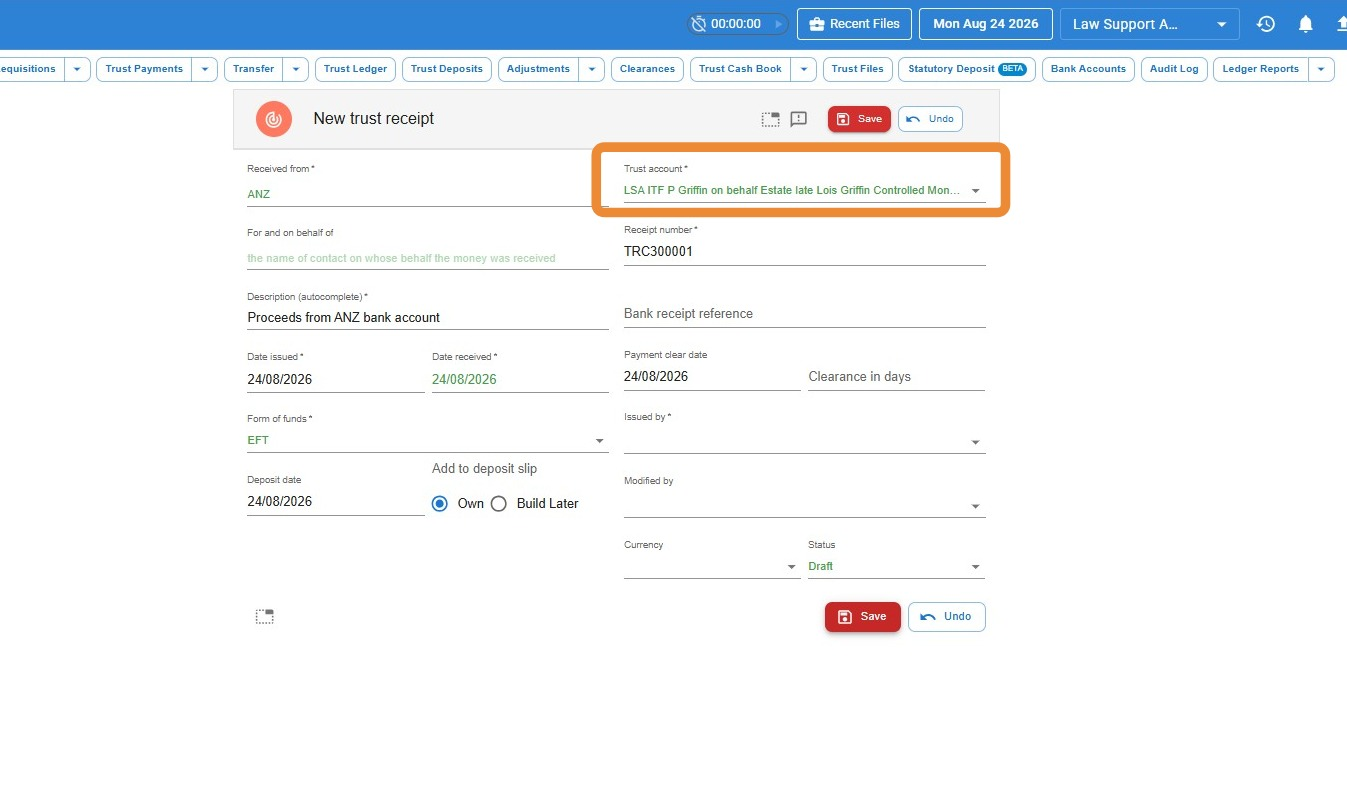Open the notifications bell
The image size is (1347, 789).
tap(1305, 24)
